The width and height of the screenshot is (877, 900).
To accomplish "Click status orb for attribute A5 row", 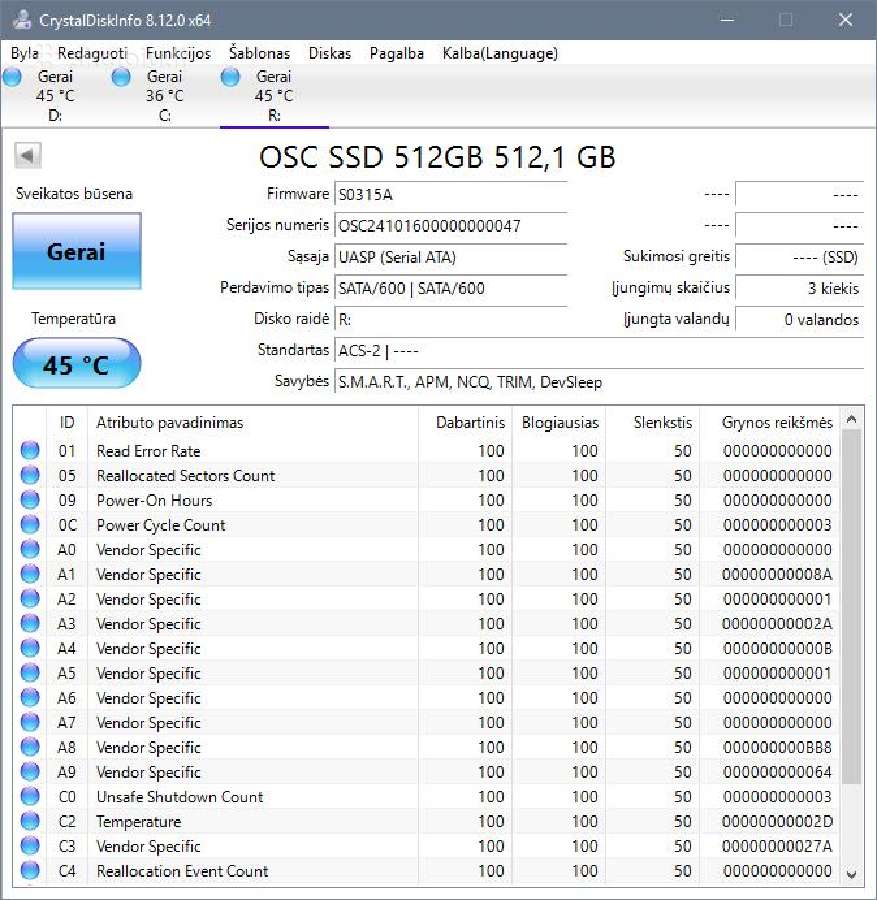I will (30, 673).
